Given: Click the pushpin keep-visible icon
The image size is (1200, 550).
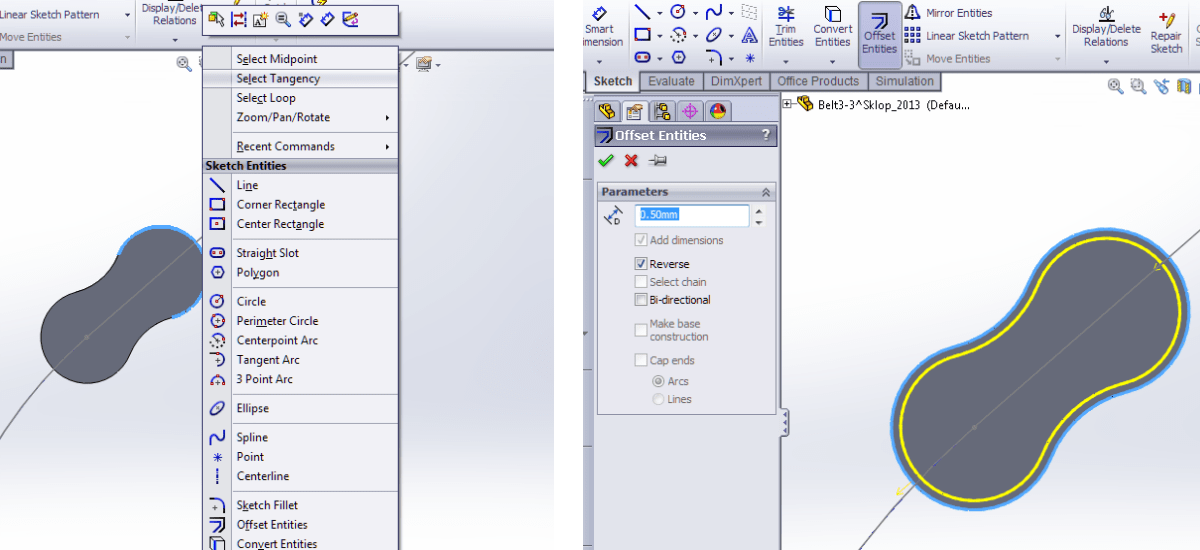Looking at the screenshot, I should [657, 161].
